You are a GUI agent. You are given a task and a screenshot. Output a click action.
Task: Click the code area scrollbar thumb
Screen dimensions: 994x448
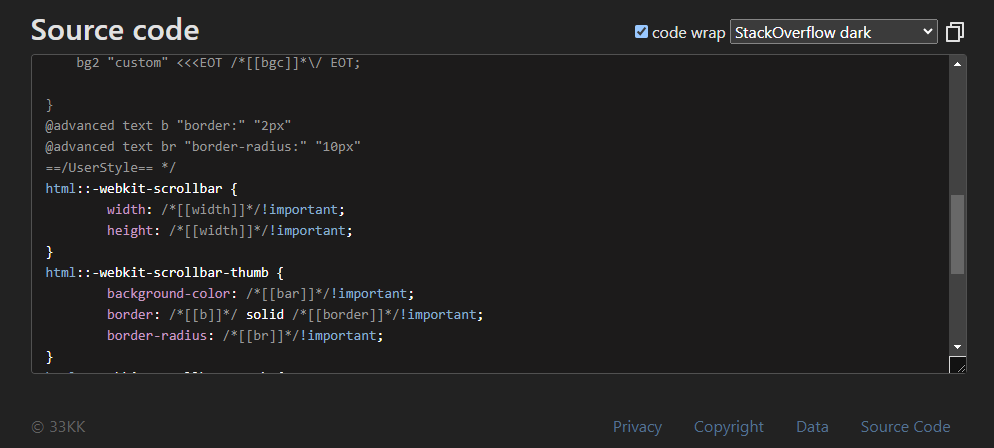957,234
